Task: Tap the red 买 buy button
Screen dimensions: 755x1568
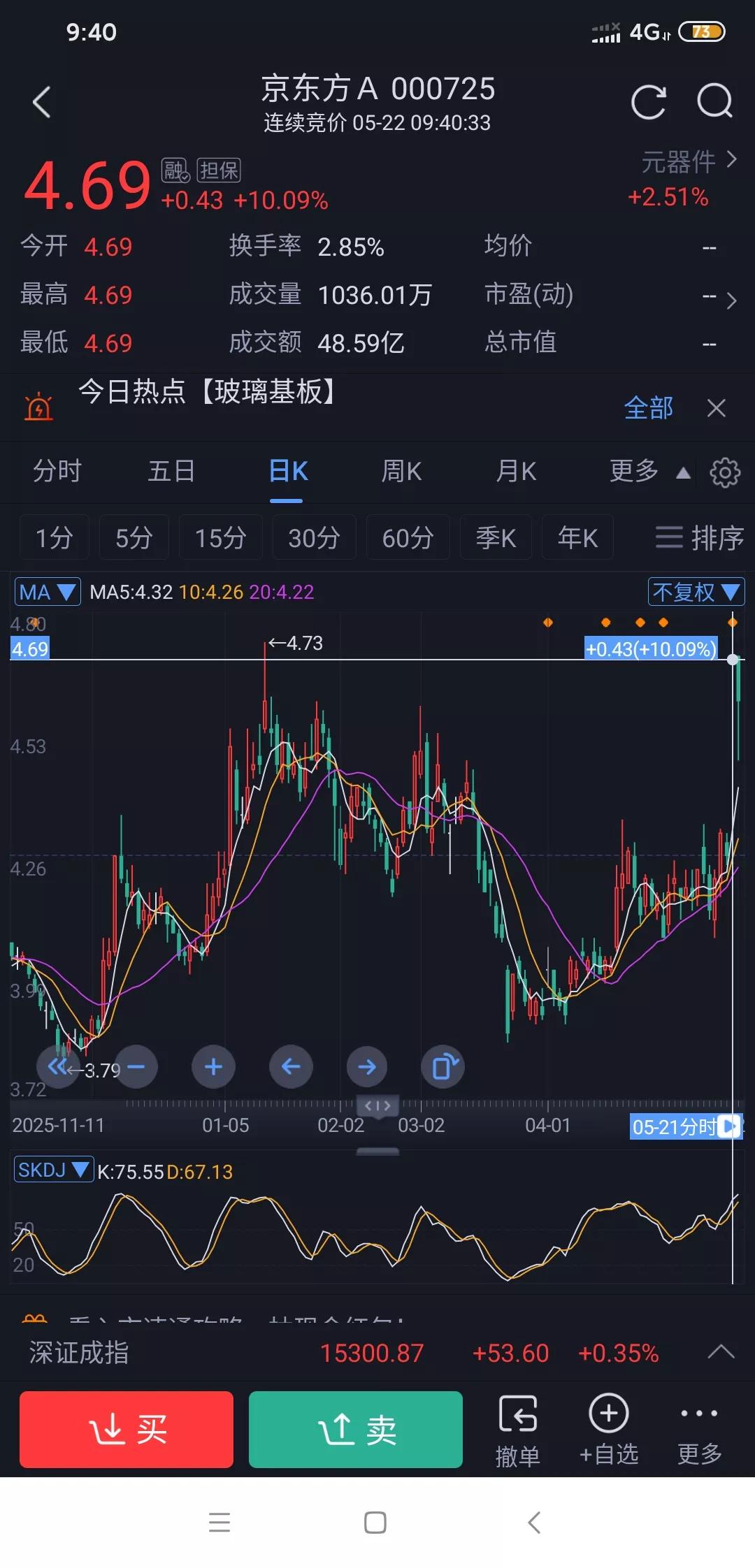Action: (127, 1429)
